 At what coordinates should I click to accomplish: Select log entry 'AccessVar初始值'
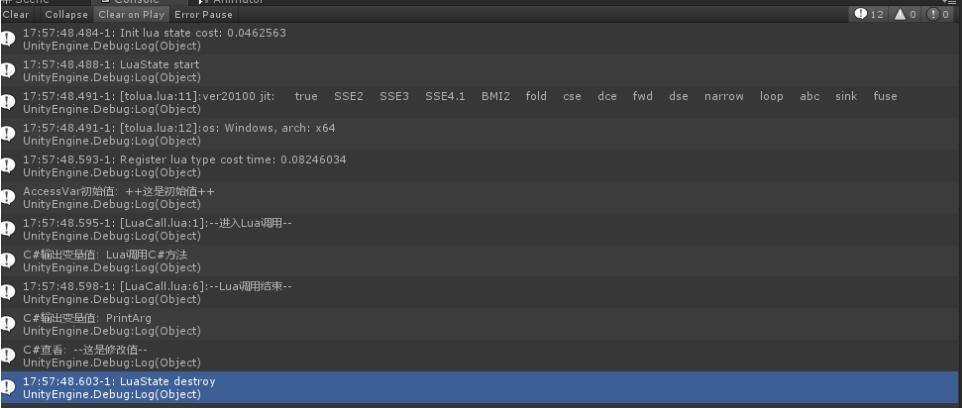pos(480,198)
